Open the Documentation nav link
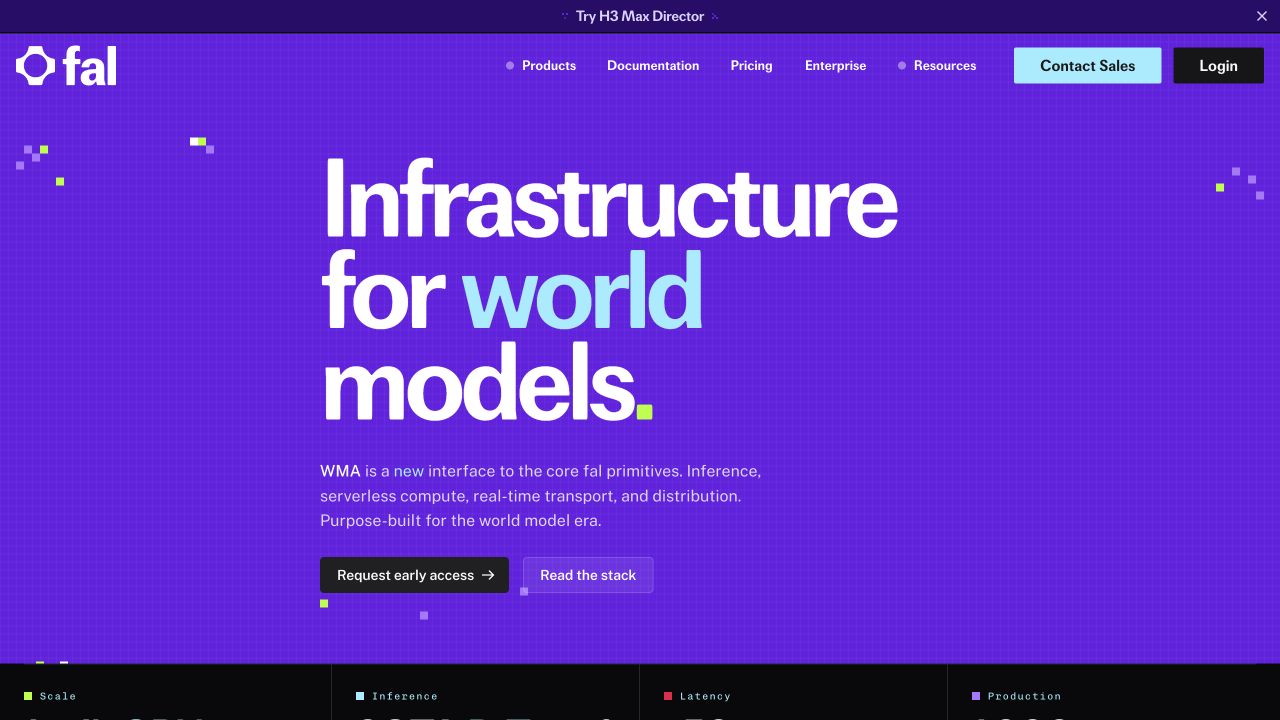 click(x=653, y=66)
